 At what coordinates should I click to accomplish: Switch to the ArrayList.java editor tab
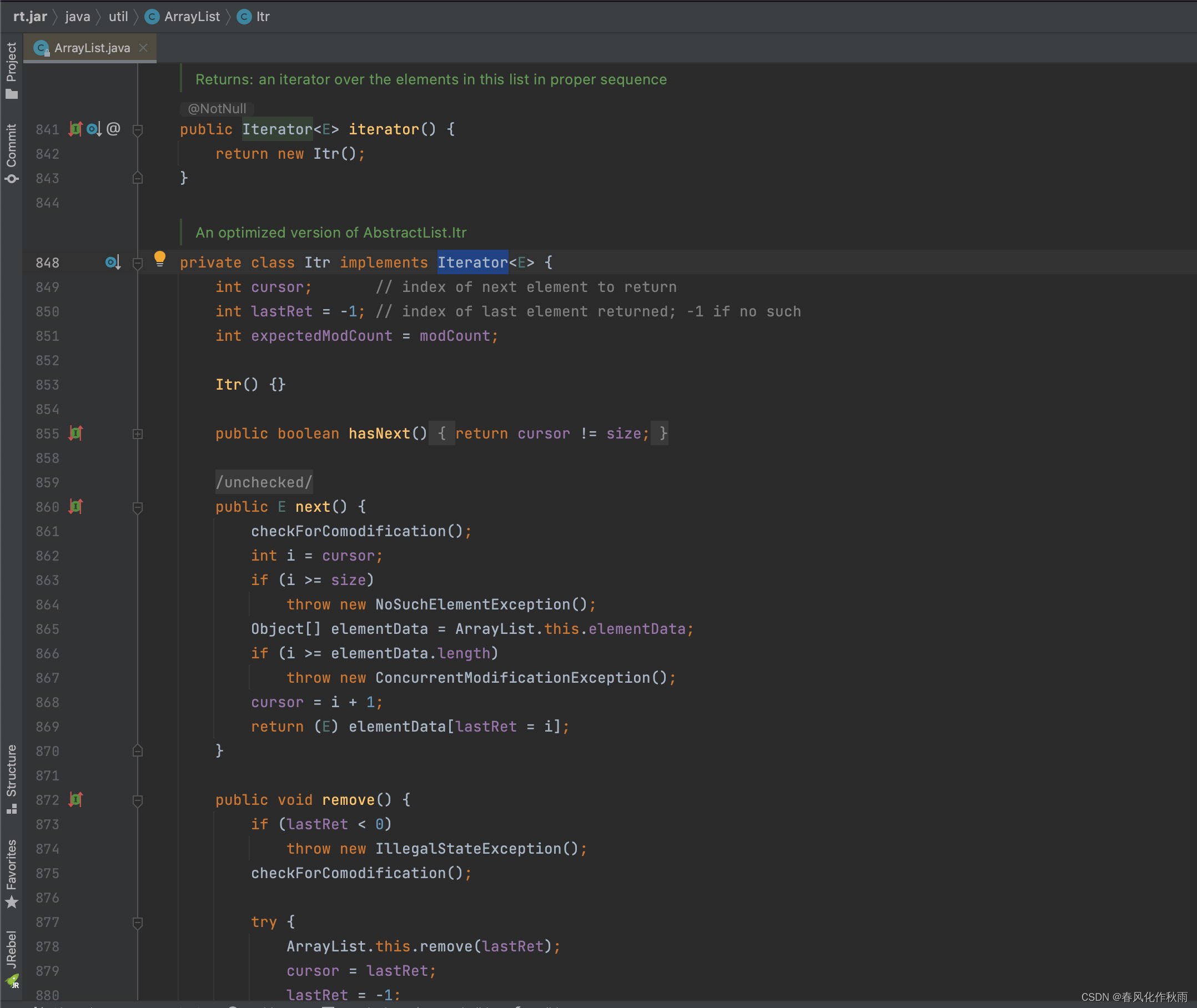[92, 47]
